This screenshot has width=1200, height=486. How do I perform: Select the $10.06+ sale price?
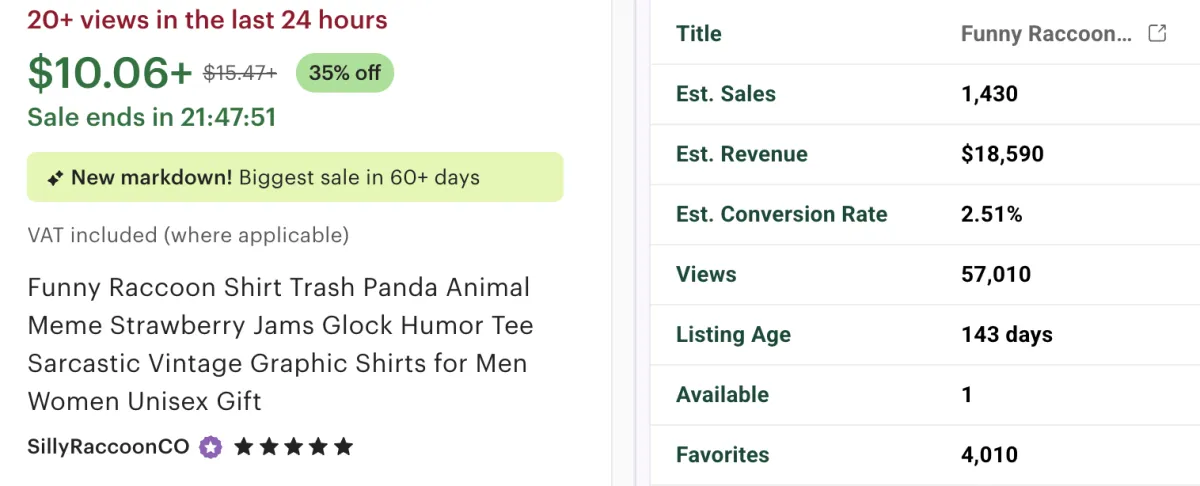(x=109, y=73)
